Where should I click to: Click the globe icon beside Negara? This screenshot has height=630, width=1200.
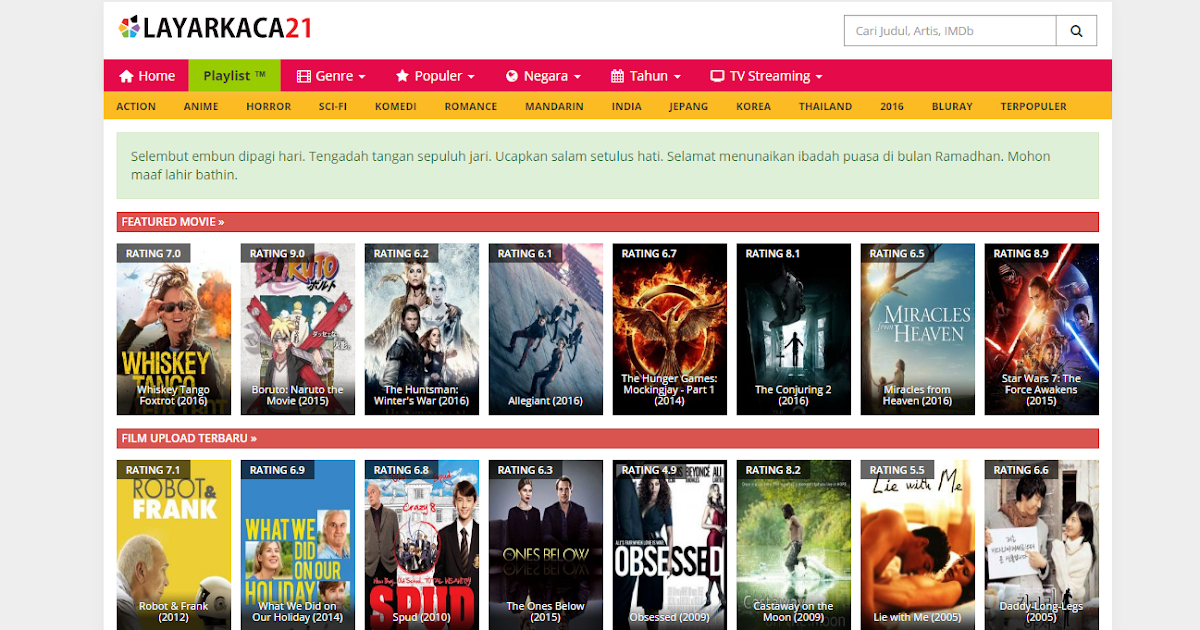510,75
